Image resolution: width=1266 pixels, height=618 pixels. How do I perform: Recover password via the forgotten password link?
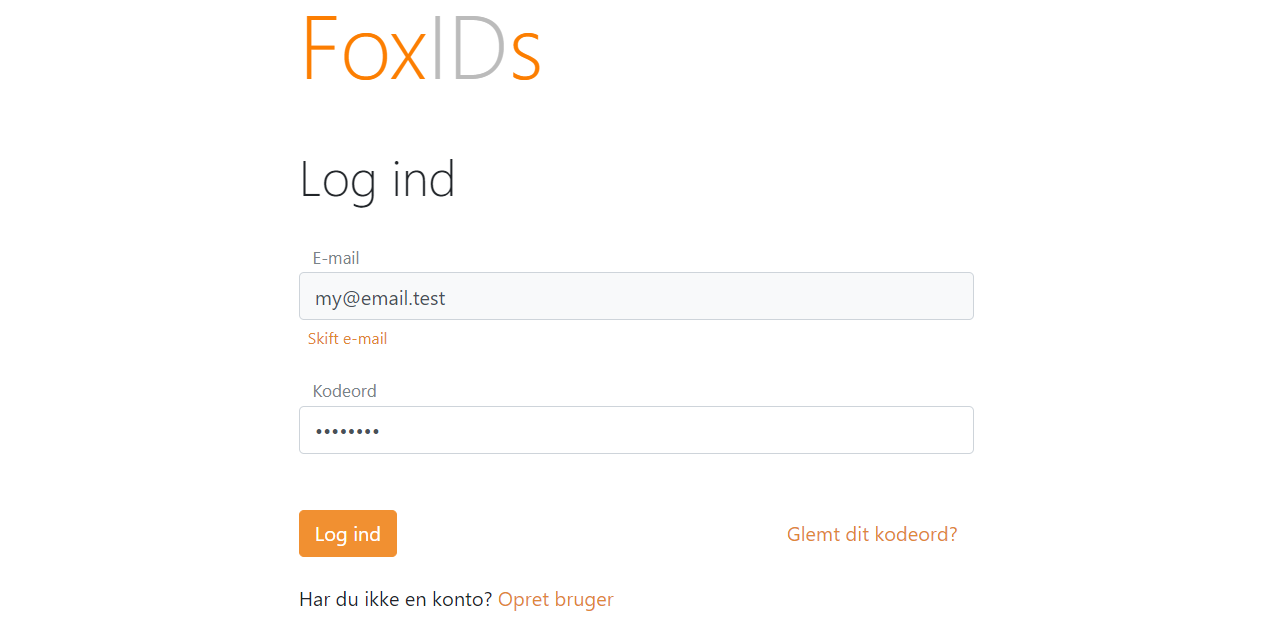pyautogui.click(x=872, y=534)
